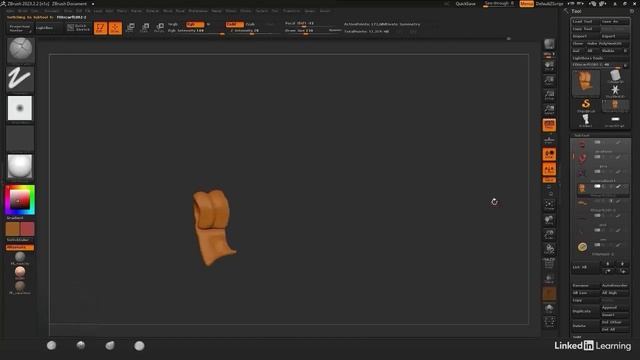Viewport: 640px width, 360px height.
Task: Open the Stroke type picker
Action: (20, 78)
